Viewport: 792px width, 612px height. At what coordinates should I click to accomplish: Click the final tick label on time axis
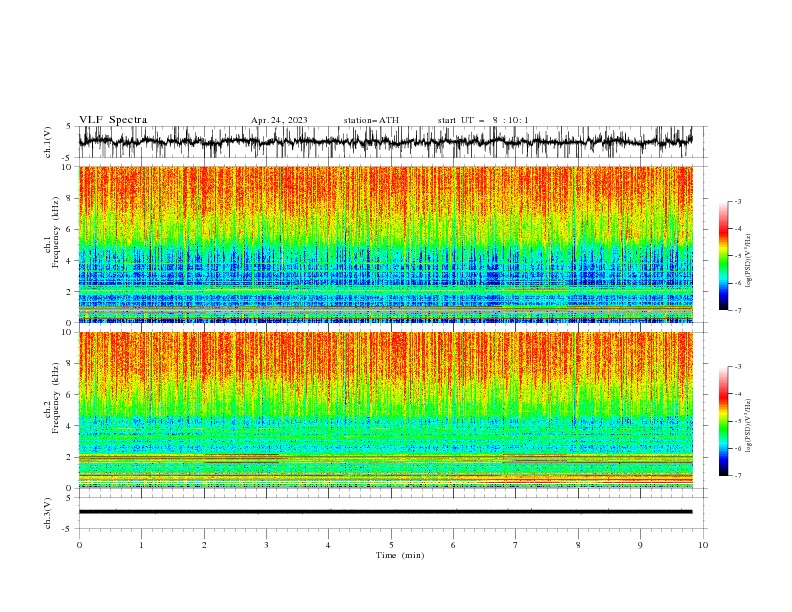point(703,545)
